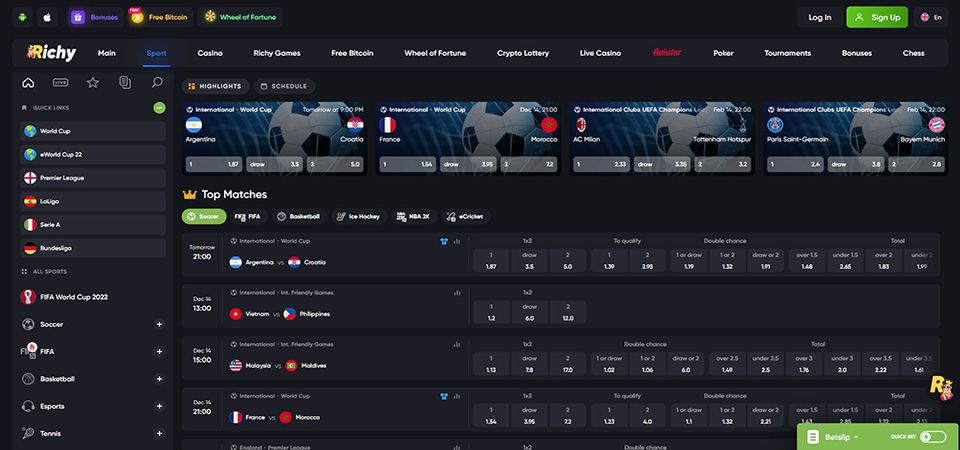Collapse Quick Links with green minus button

tap(159, 108)
